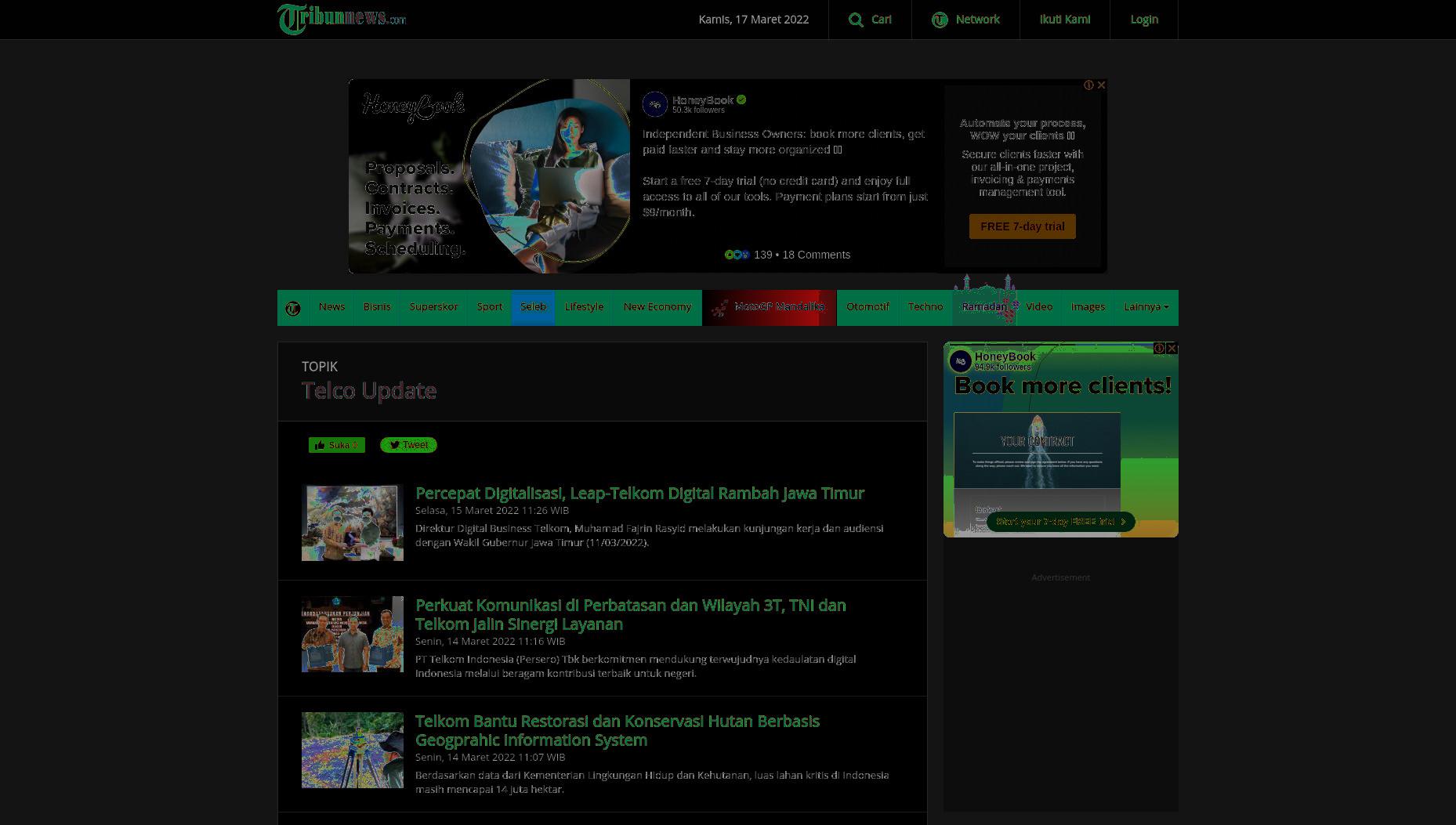Open the Tribunnews.com logo homepage
1456x825 pixels.
click(342, 19)
